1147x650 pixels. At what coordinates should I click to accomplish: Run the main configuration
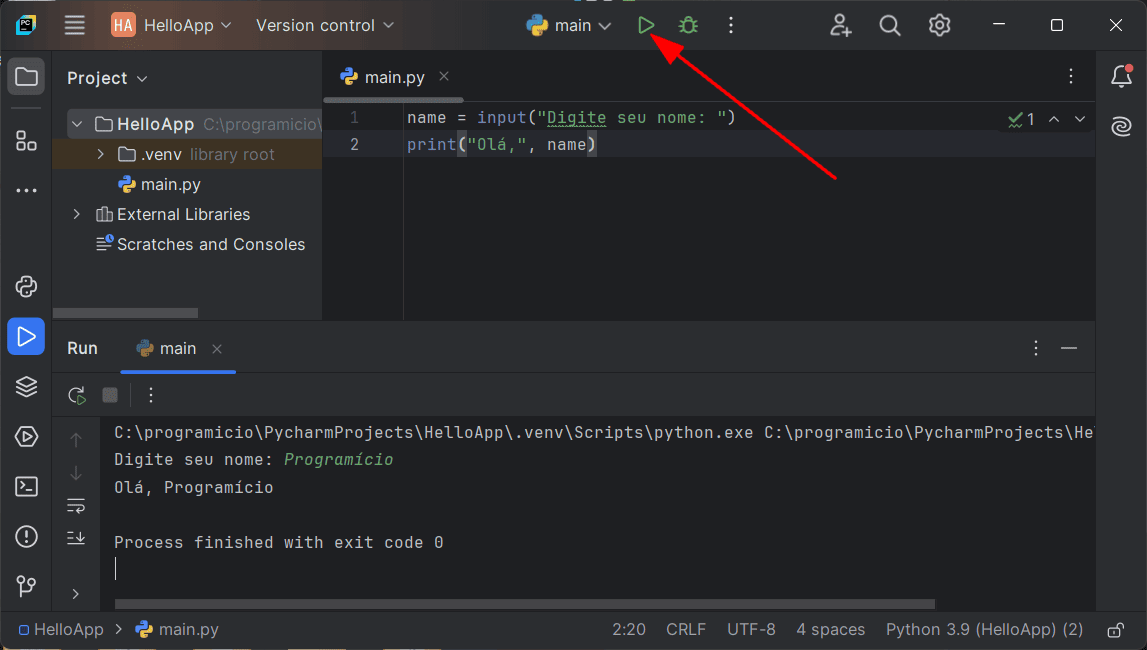pyautogui.click(x=645, y=26)
